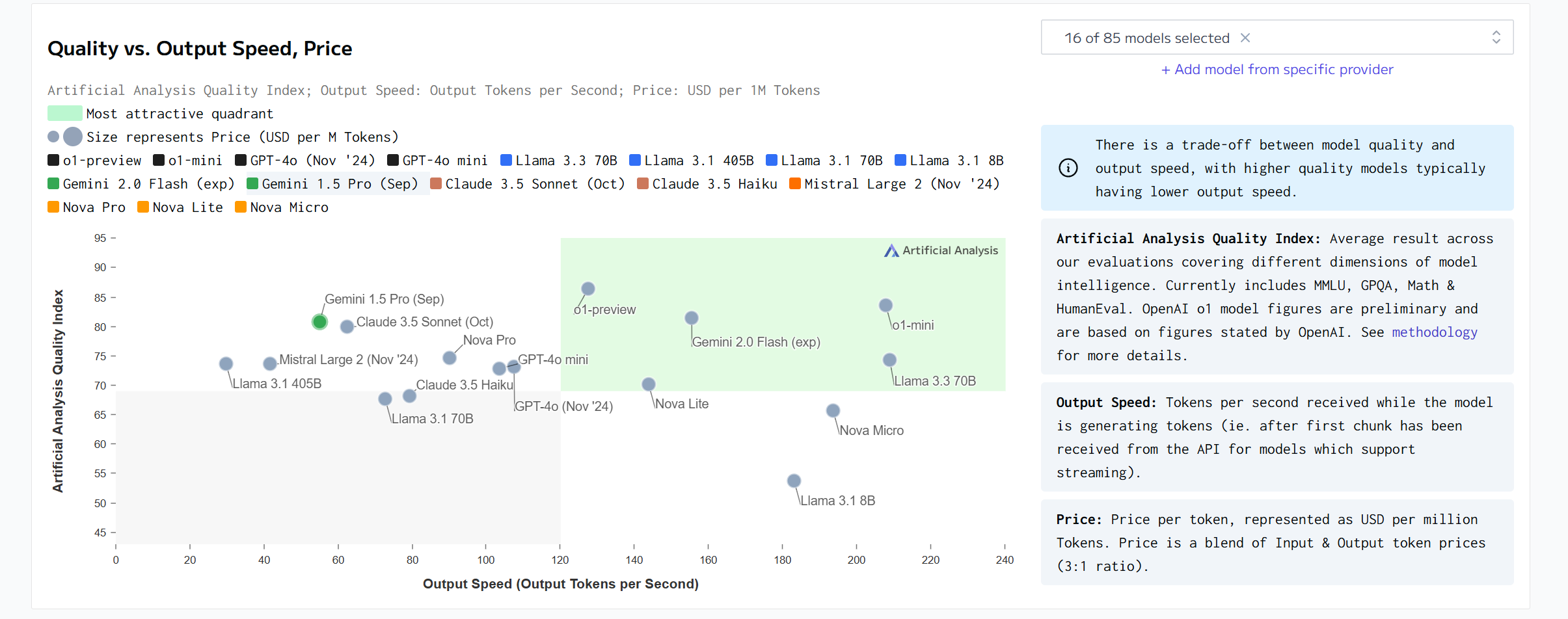Click the GPT-4o mini data point

point(499,369)
